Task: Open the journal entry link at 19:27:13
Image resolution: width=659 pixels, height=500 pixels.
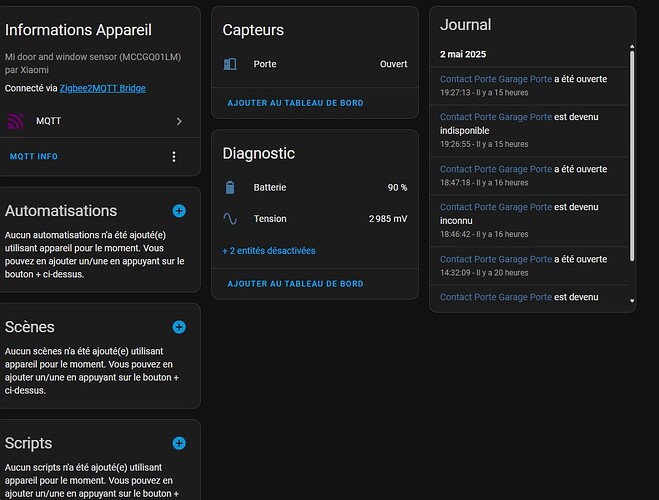Action: click(x=496, y=79)
